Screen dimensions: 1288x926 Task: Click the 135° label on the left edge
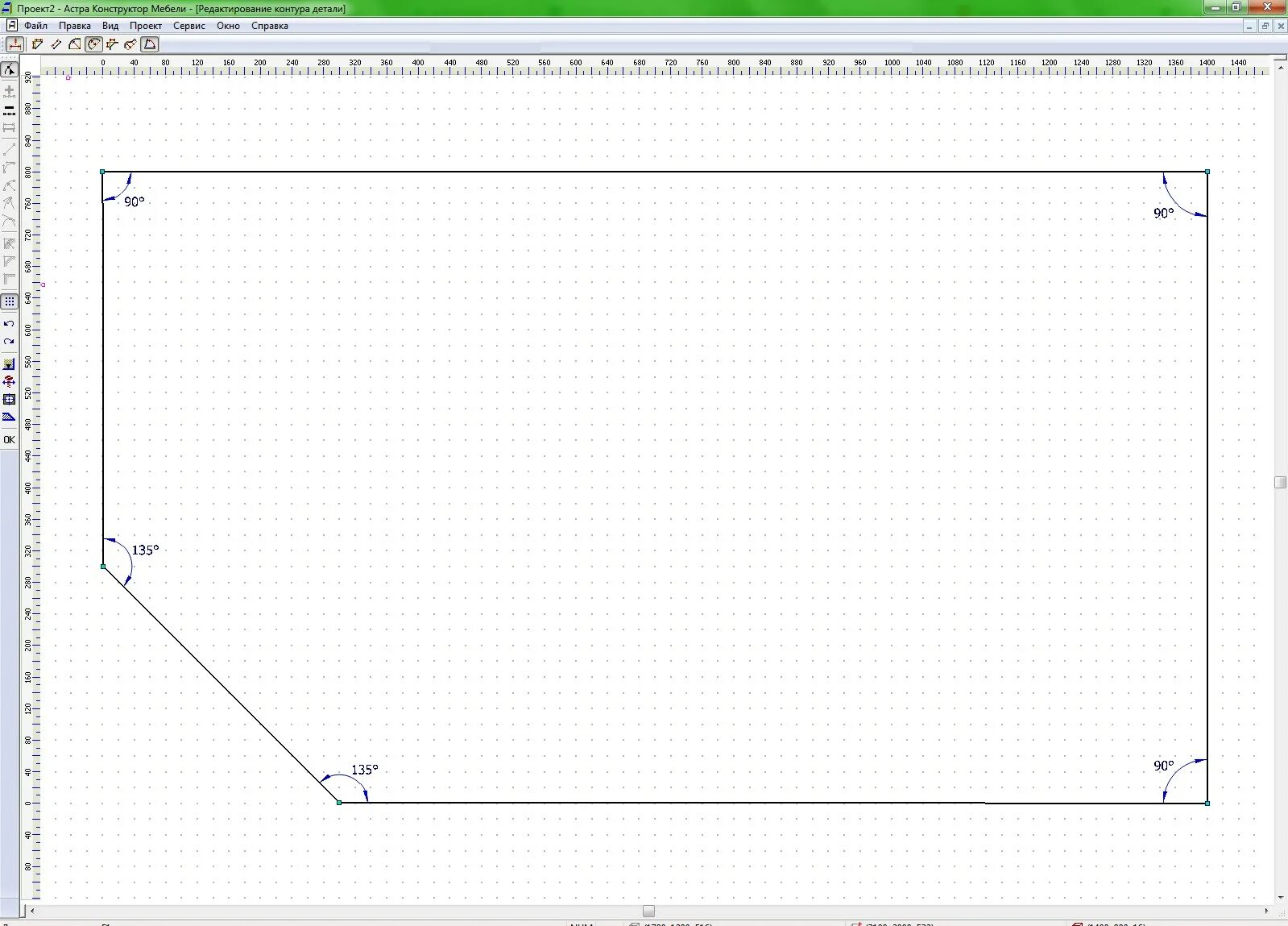coord(145,550)
